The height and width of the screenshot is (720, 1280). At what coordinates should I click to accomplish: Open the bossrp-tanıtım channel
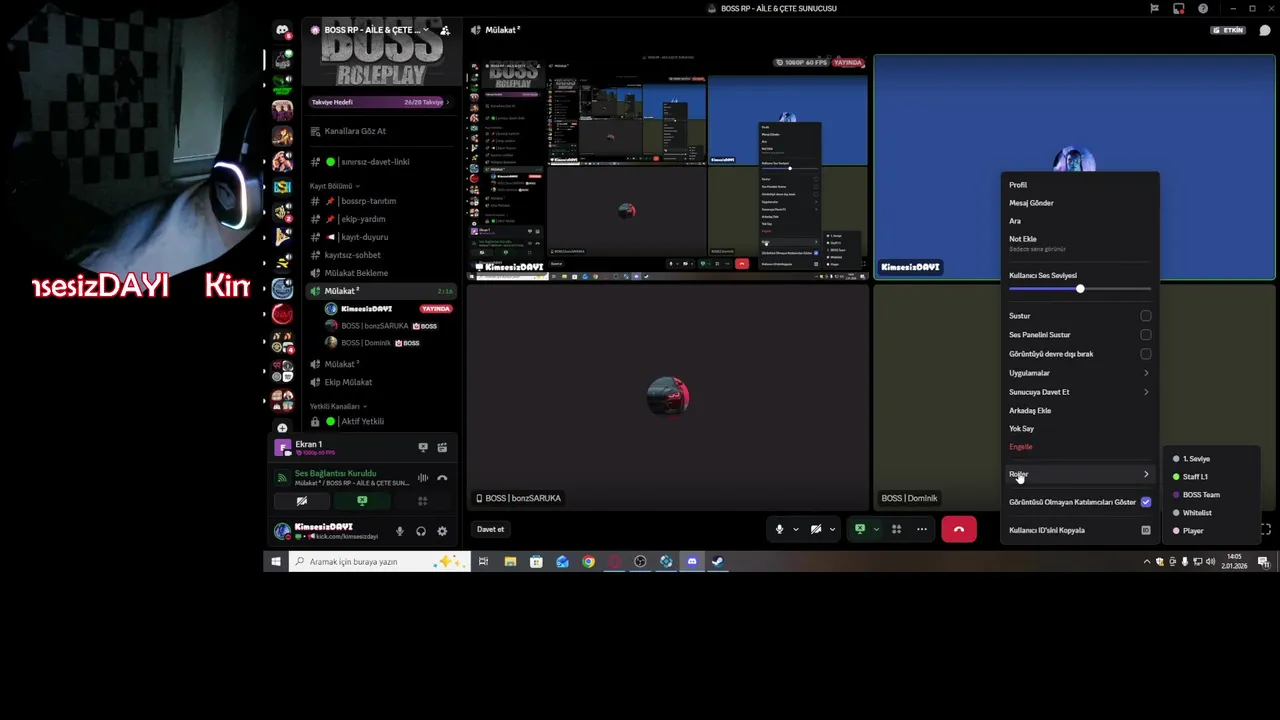tap(380, 201)
